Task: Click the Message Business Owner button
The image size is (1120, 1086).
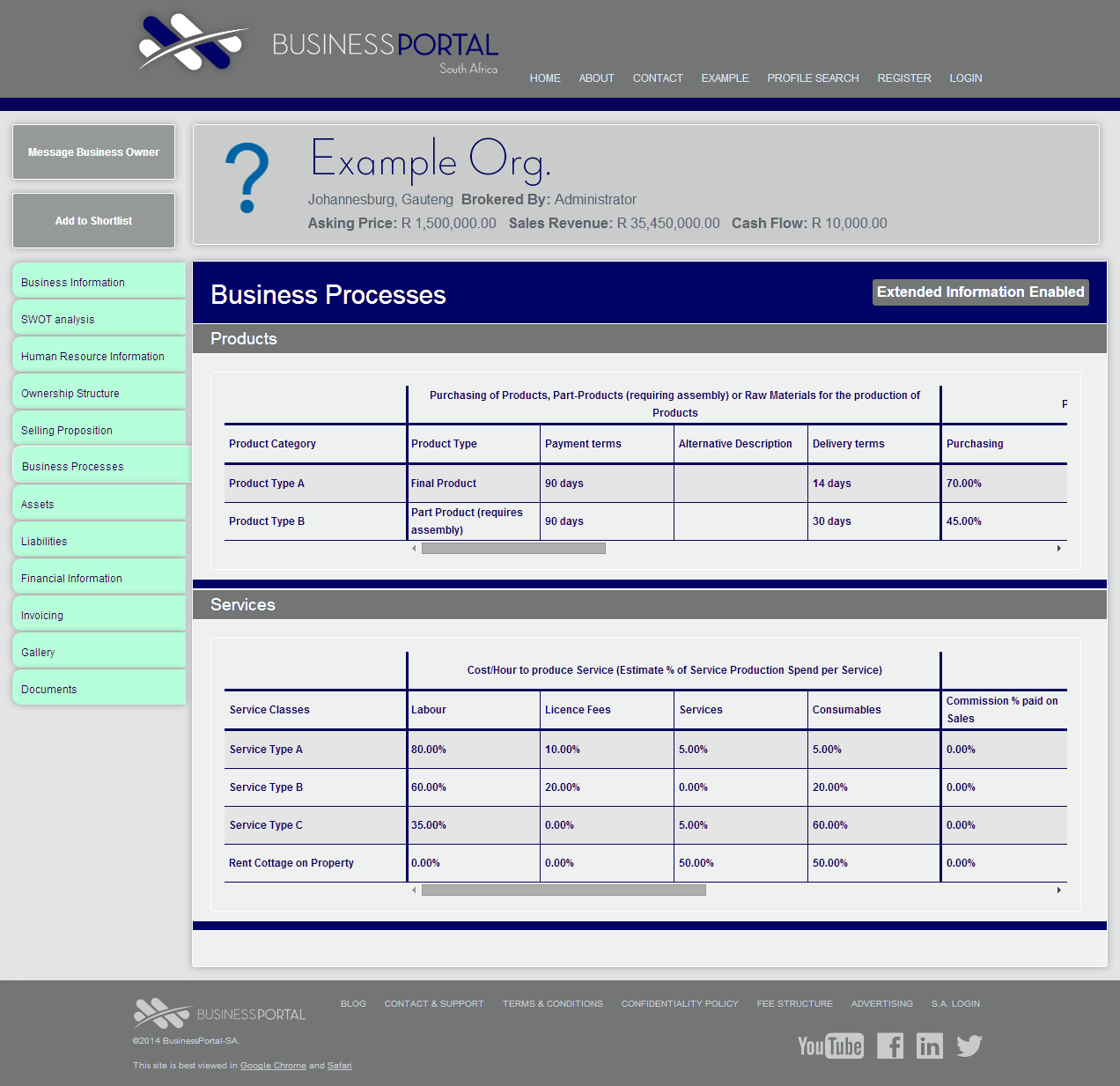Action: pyautogui.click(x=93, y=151)
